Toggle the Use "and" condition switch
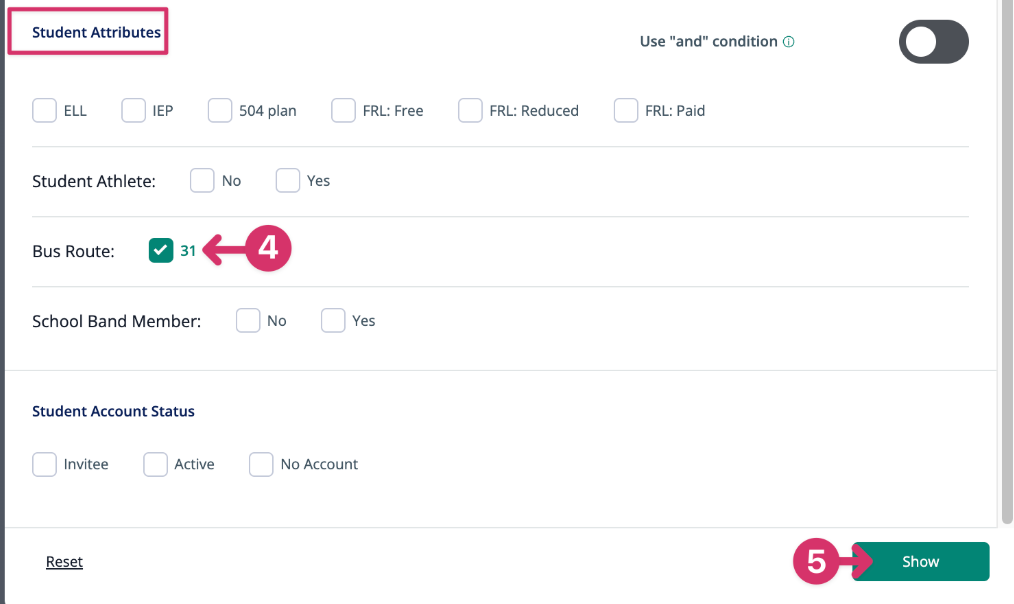 (934, 42)
